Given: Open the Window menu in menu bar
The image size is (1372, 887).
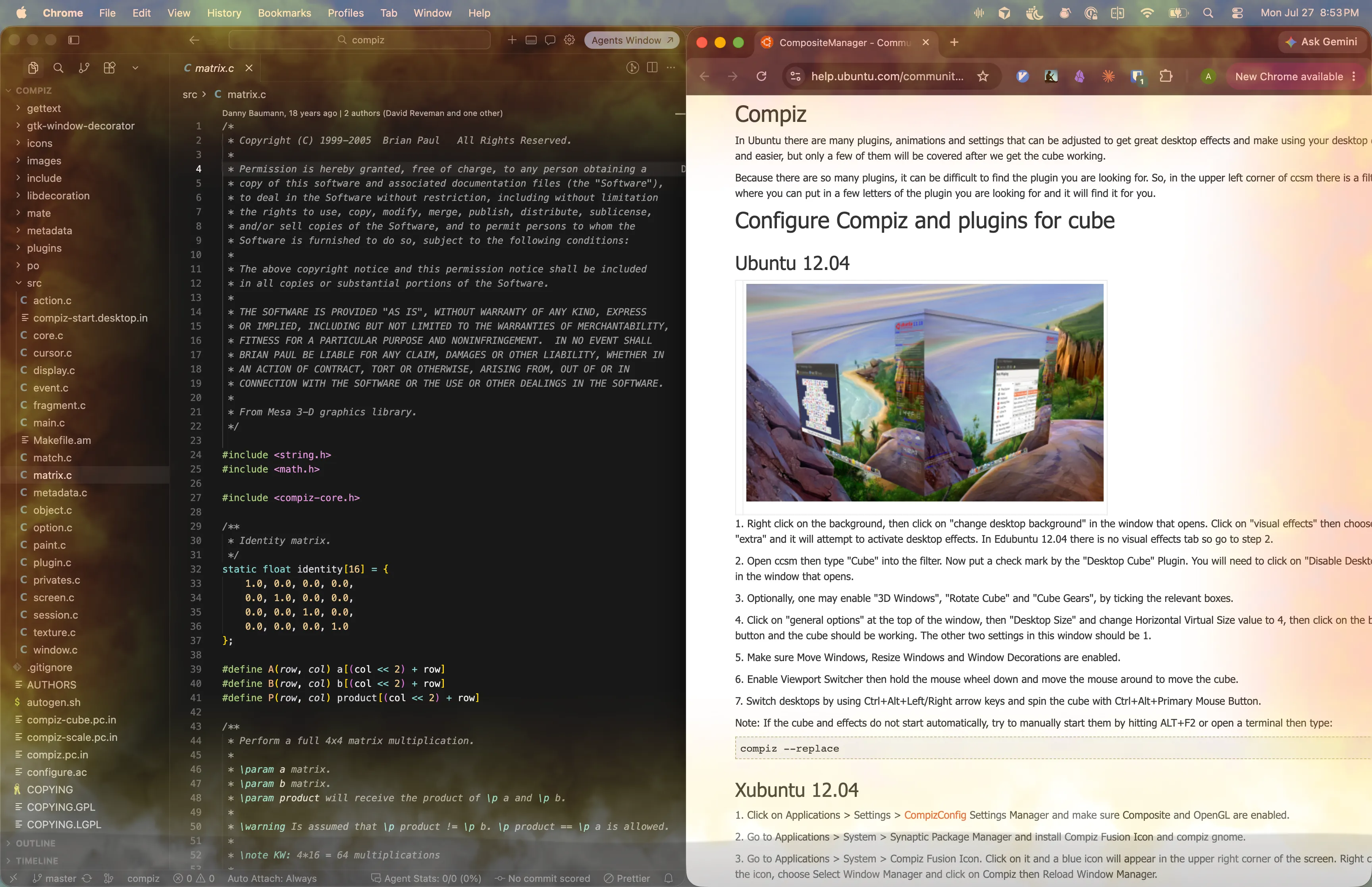Looking at the screenshot, I should click(x=432, y=13).
